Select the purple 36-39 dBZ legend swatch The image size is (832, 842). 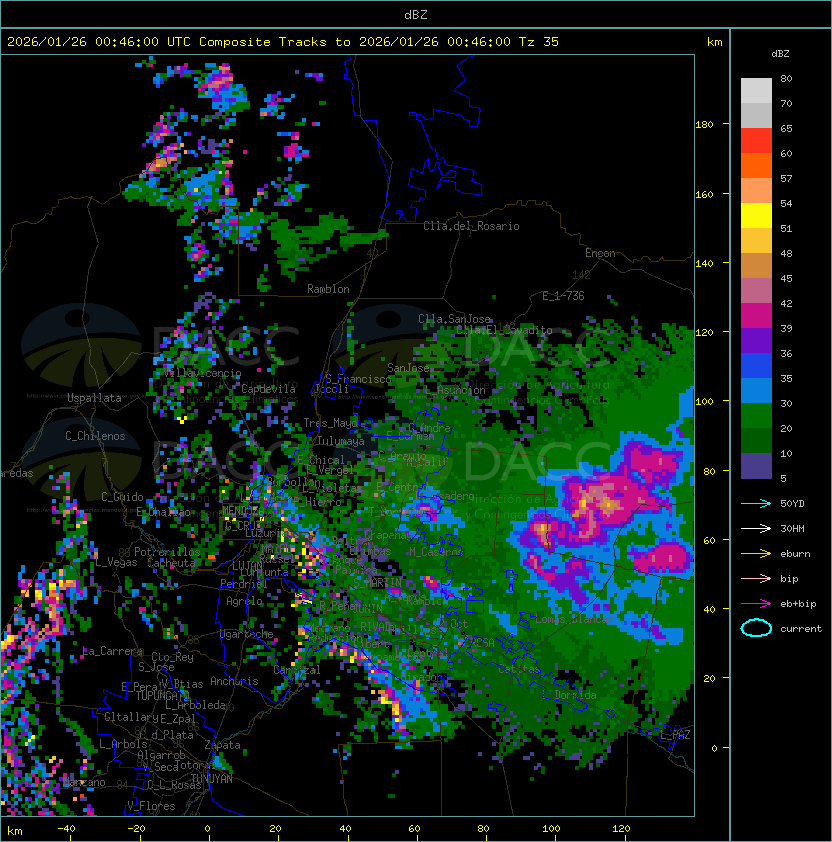(x=756, y=341)
